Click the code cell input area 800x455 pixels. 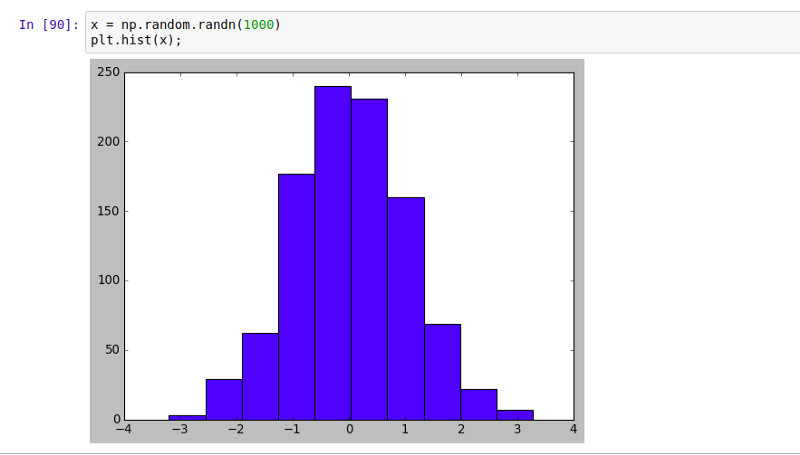coord(442,32)
